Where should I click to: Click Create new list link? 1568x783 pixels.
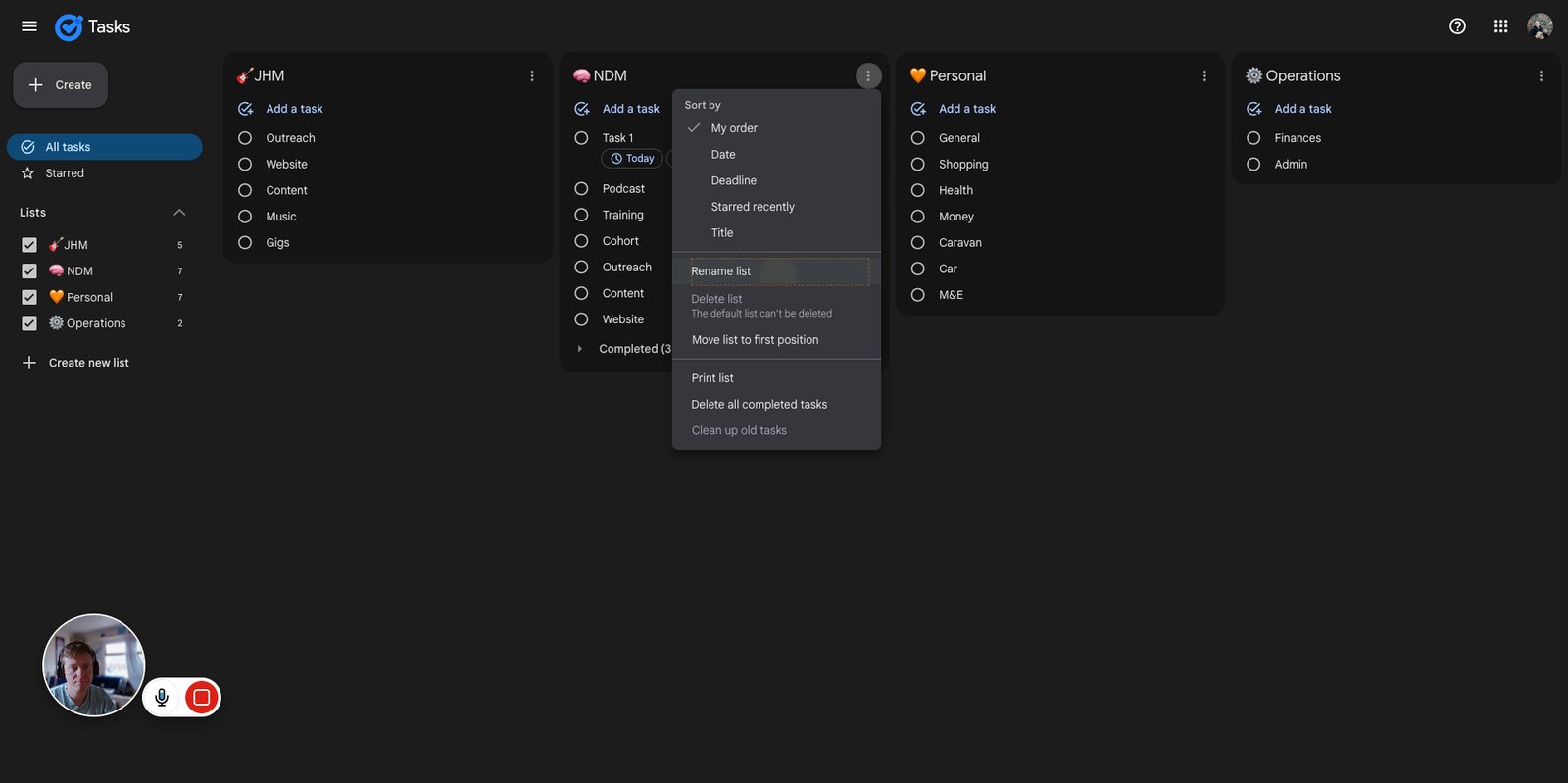89,363
